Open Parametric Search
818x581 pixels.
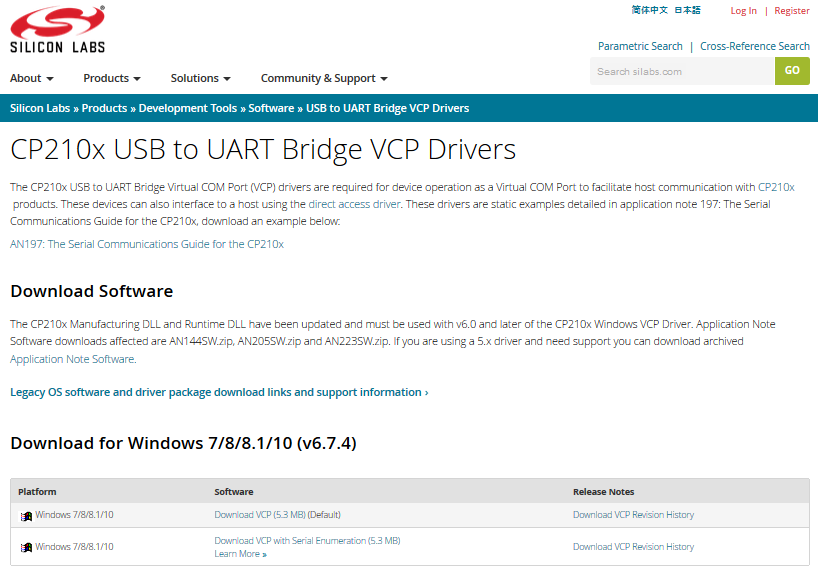[640, 46]
